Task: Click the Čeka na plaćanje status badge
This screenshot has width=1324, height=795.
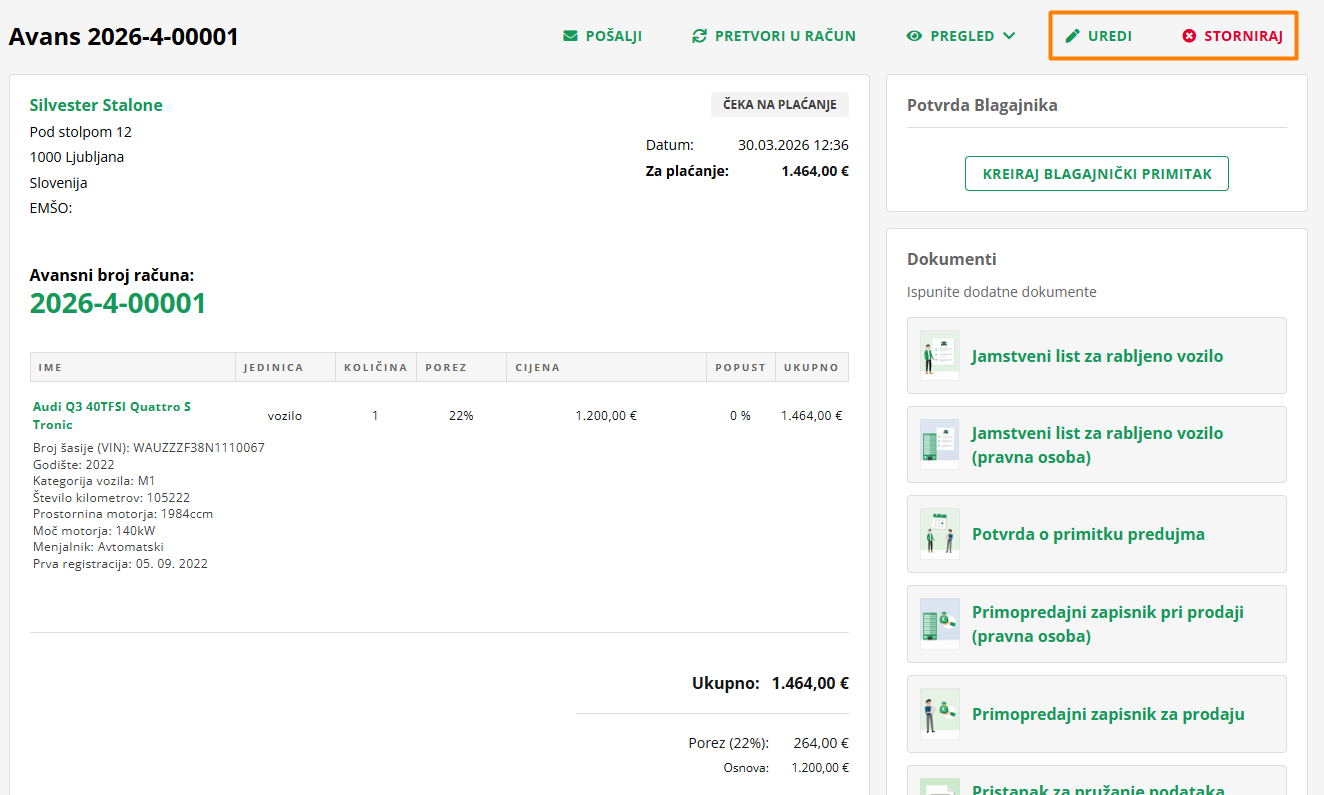Action: [x=780, y=105]
